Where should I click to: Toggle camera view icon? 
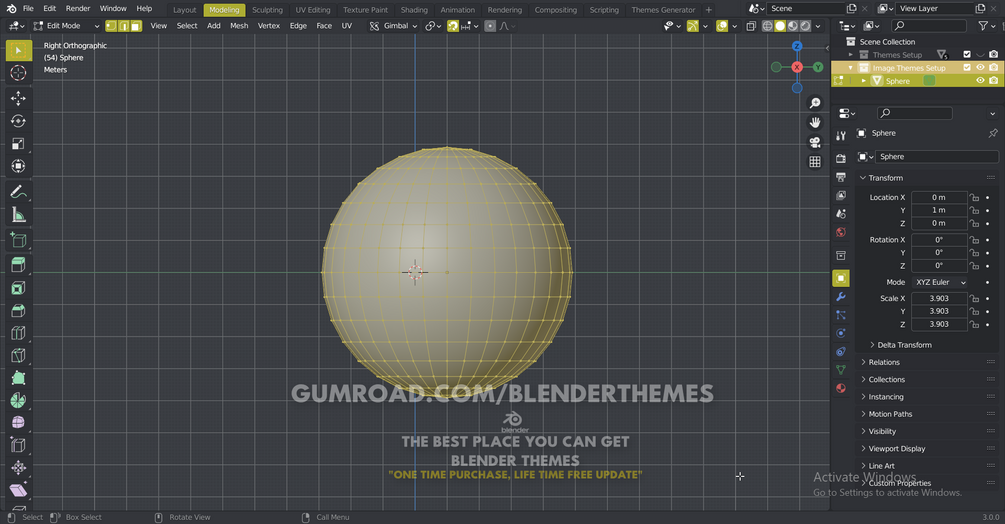pyautogui.click(x=815, y=142)
